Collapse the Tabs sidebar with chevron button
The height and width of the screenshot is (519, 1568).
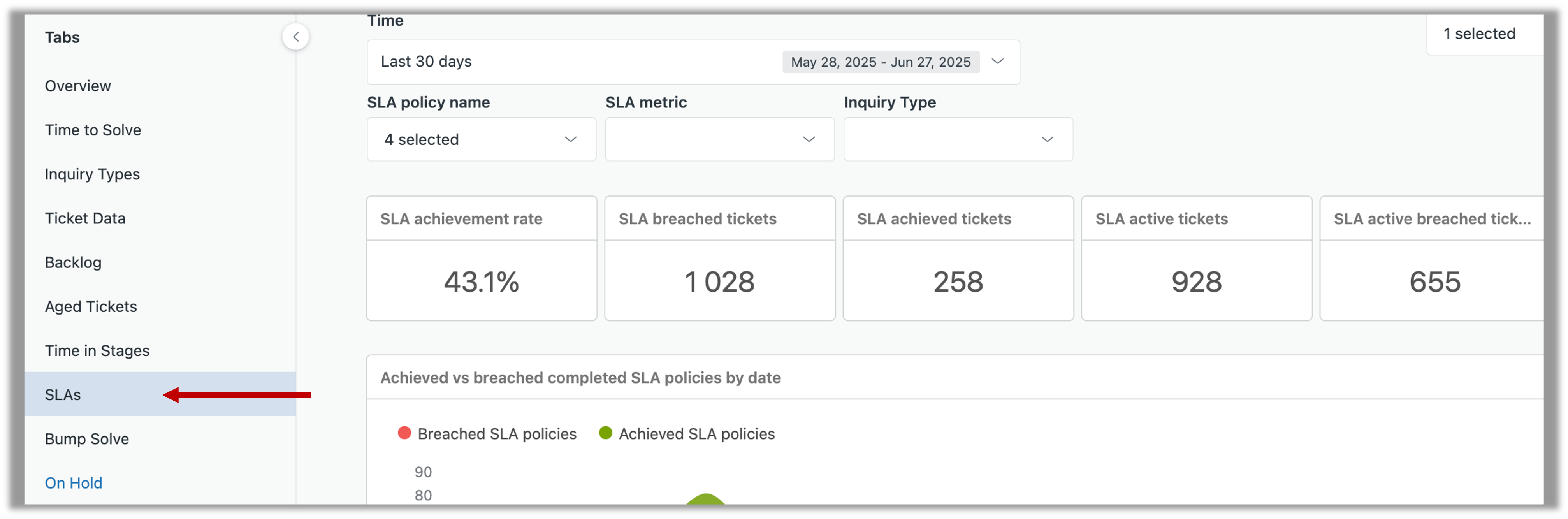[295, 37]
